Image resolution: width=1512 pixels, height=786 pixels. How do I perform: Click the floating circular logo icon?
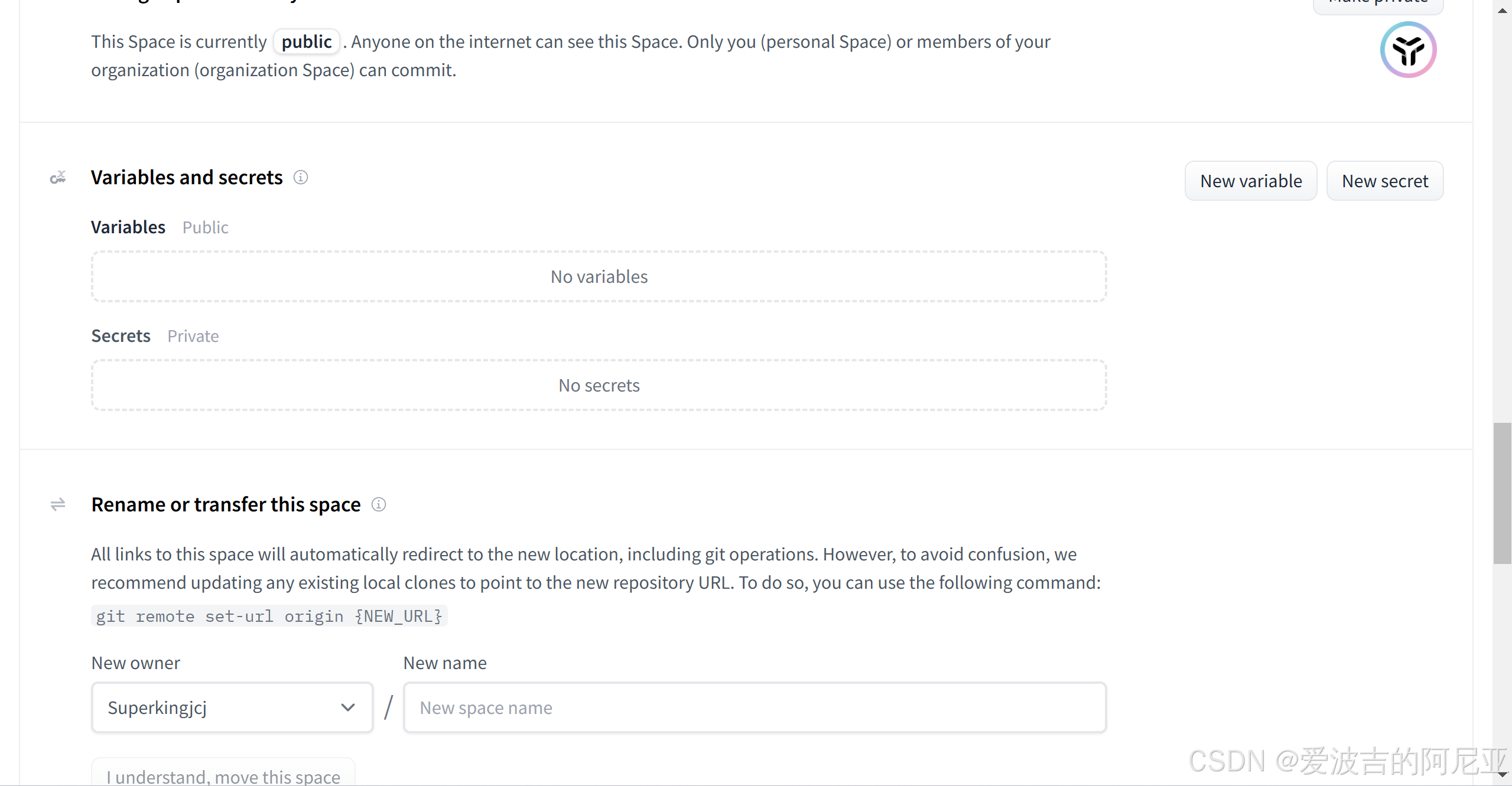(x=1408, y=50)
